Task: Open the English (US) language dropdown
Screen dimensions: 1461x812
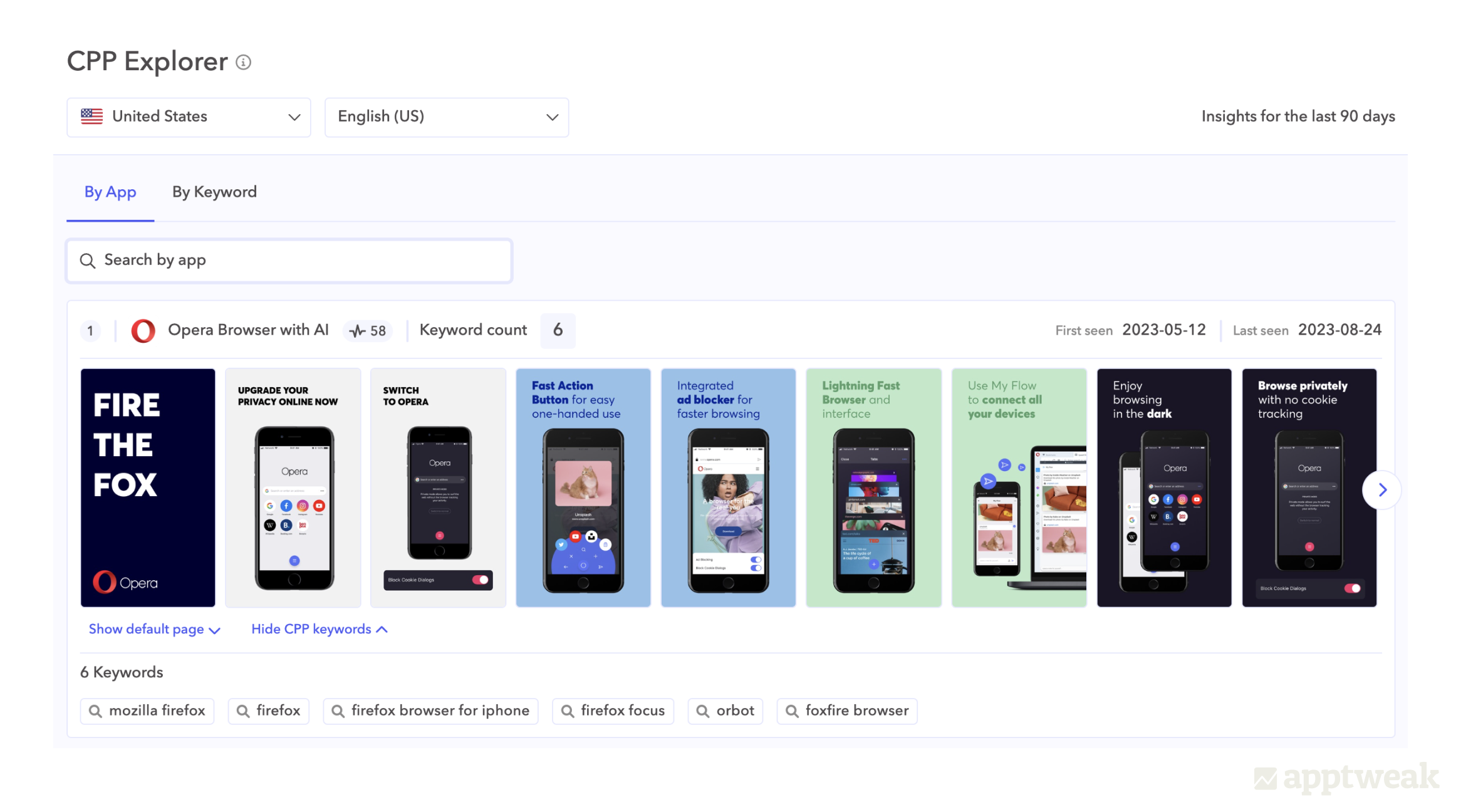Action: point(447,117)
